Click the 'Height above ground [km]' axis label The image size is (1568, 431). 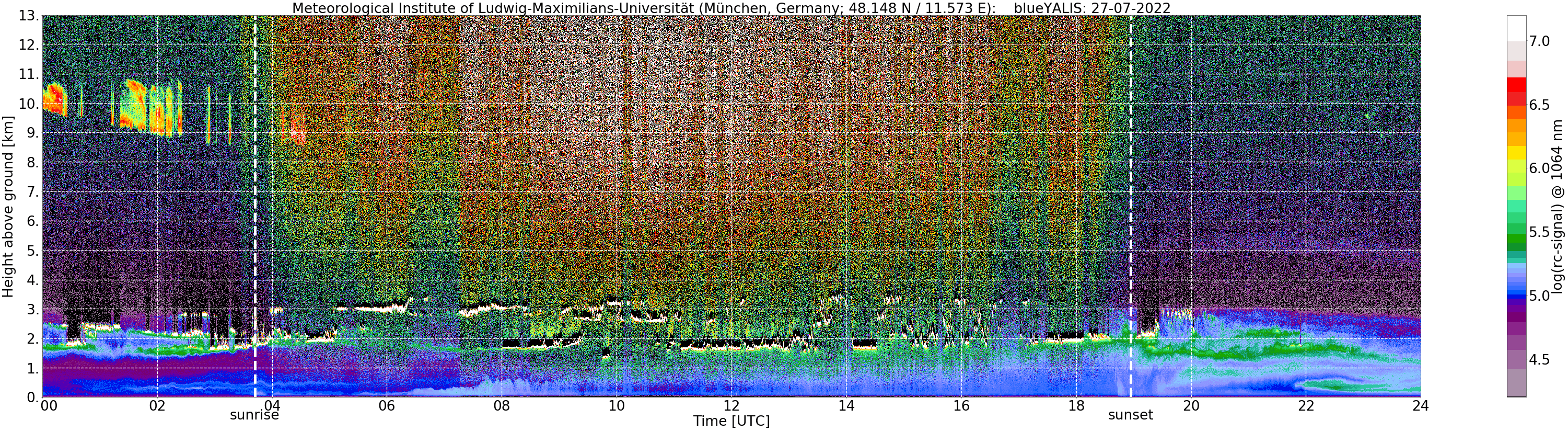click(8, 207)
